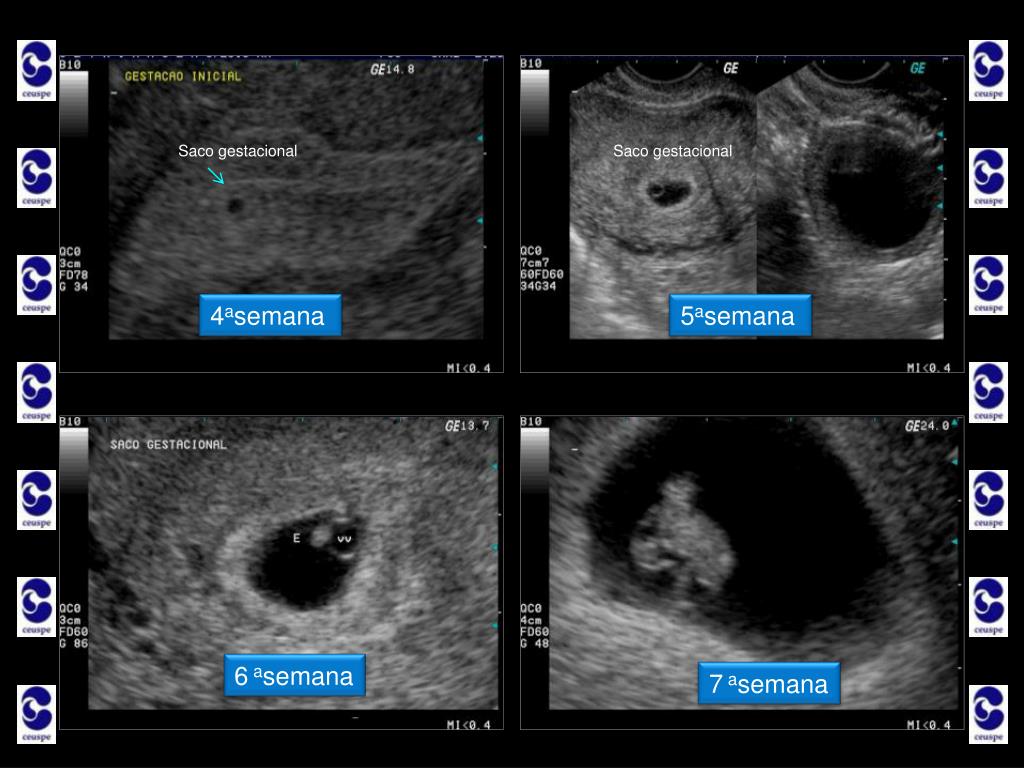The image size is (1024, 768).
Task: Select the blue "7 ªsemana" label
Action: [x=769, y=683]
